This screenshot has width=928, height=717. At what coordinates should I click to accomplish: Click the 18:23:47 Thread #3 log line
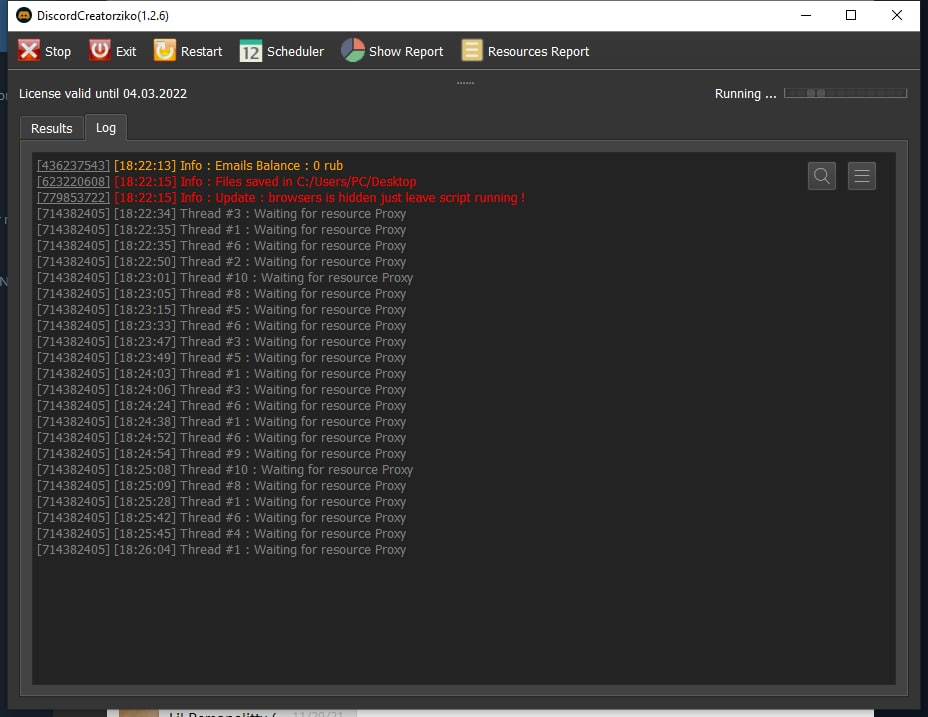(221, 342)
